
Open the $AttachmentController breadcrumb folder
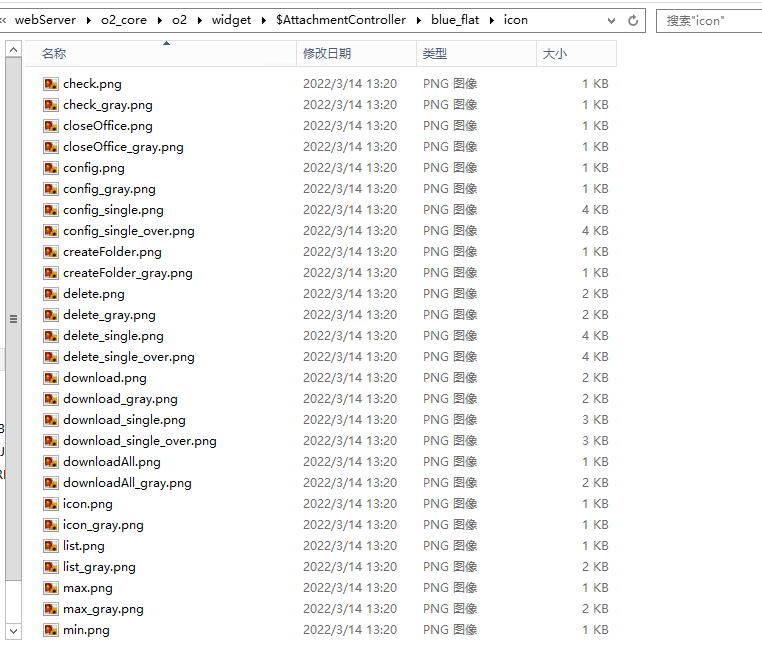tap(341, 20)
